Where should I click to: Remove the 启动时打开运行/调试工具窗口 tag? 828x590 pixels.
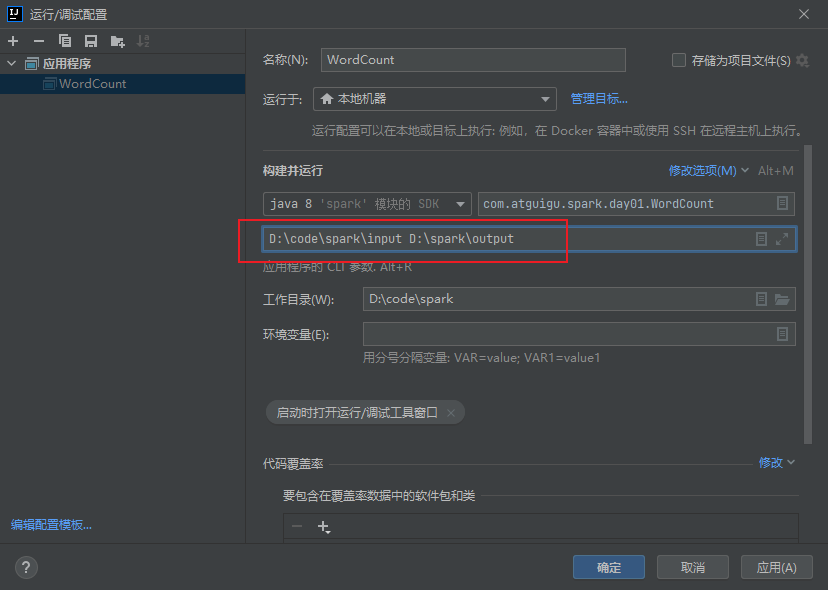tap(451, 412)
